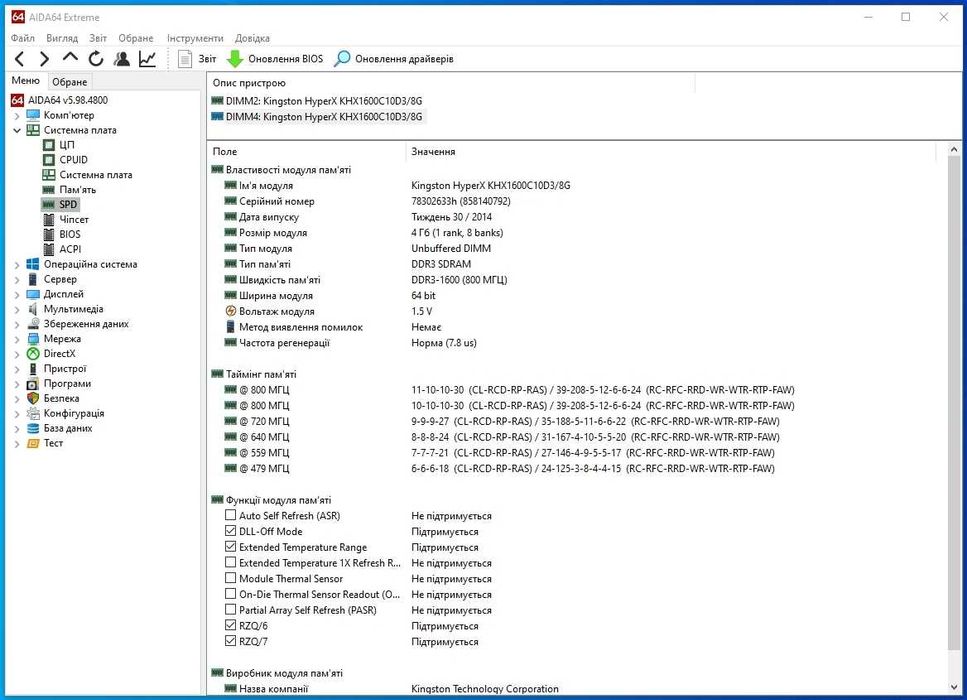Click the green BIOS update arrow icon
Viewport: 967px width, 700px height.
235,59
